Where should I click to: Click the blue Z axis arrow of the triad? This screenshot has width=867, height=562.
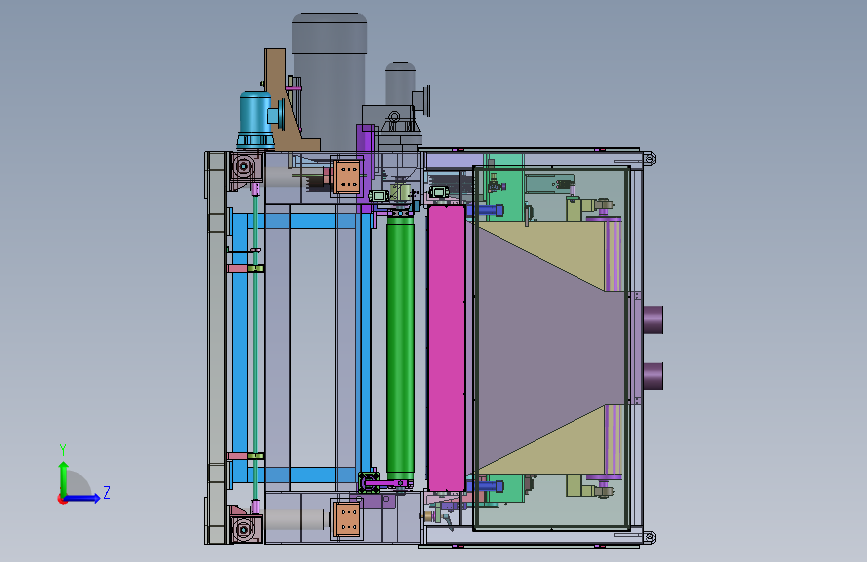(x=83, y=498)
